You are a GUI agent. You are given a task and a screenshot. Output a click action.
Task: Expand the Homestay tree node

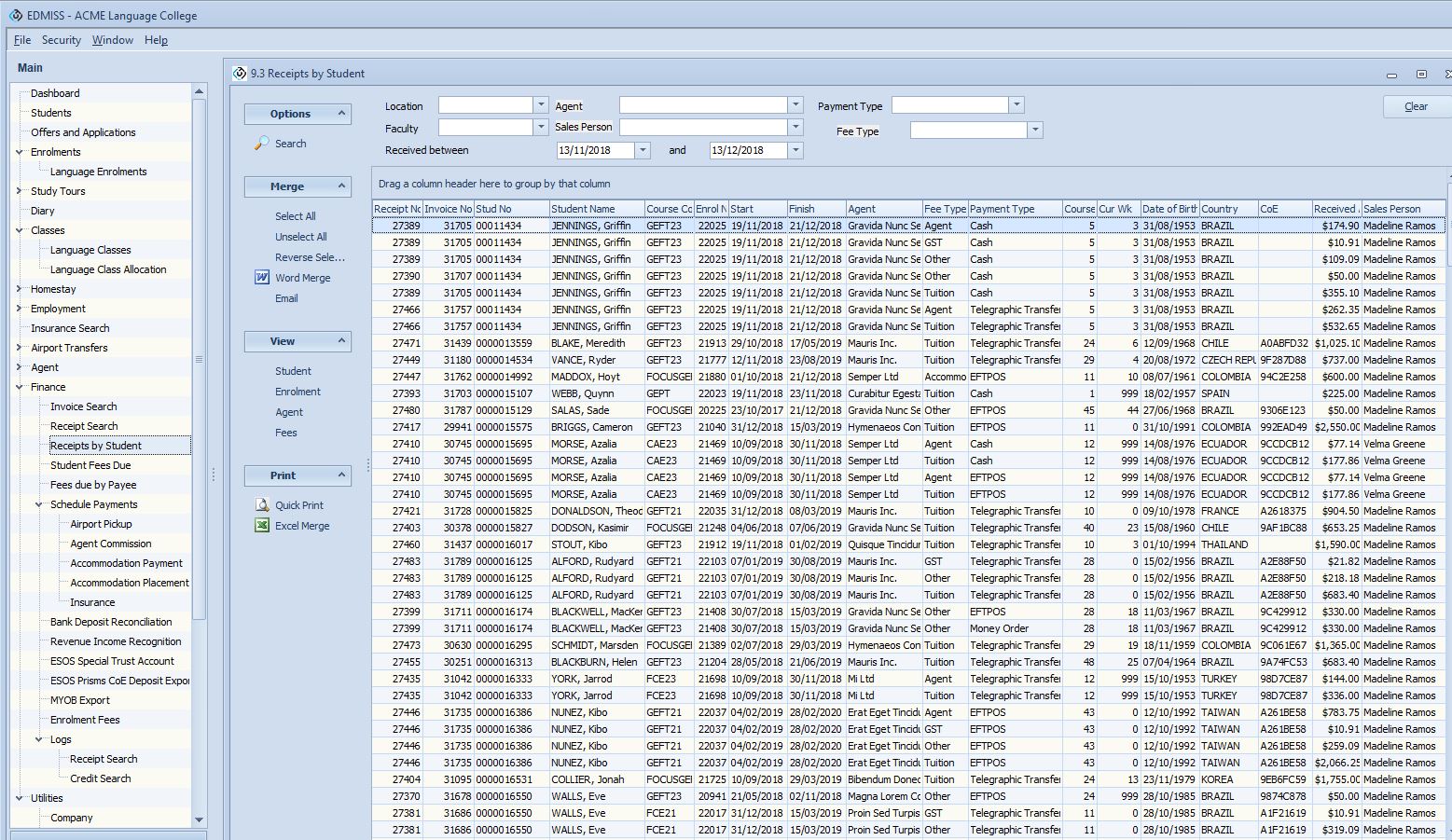(x=20, y=289)
